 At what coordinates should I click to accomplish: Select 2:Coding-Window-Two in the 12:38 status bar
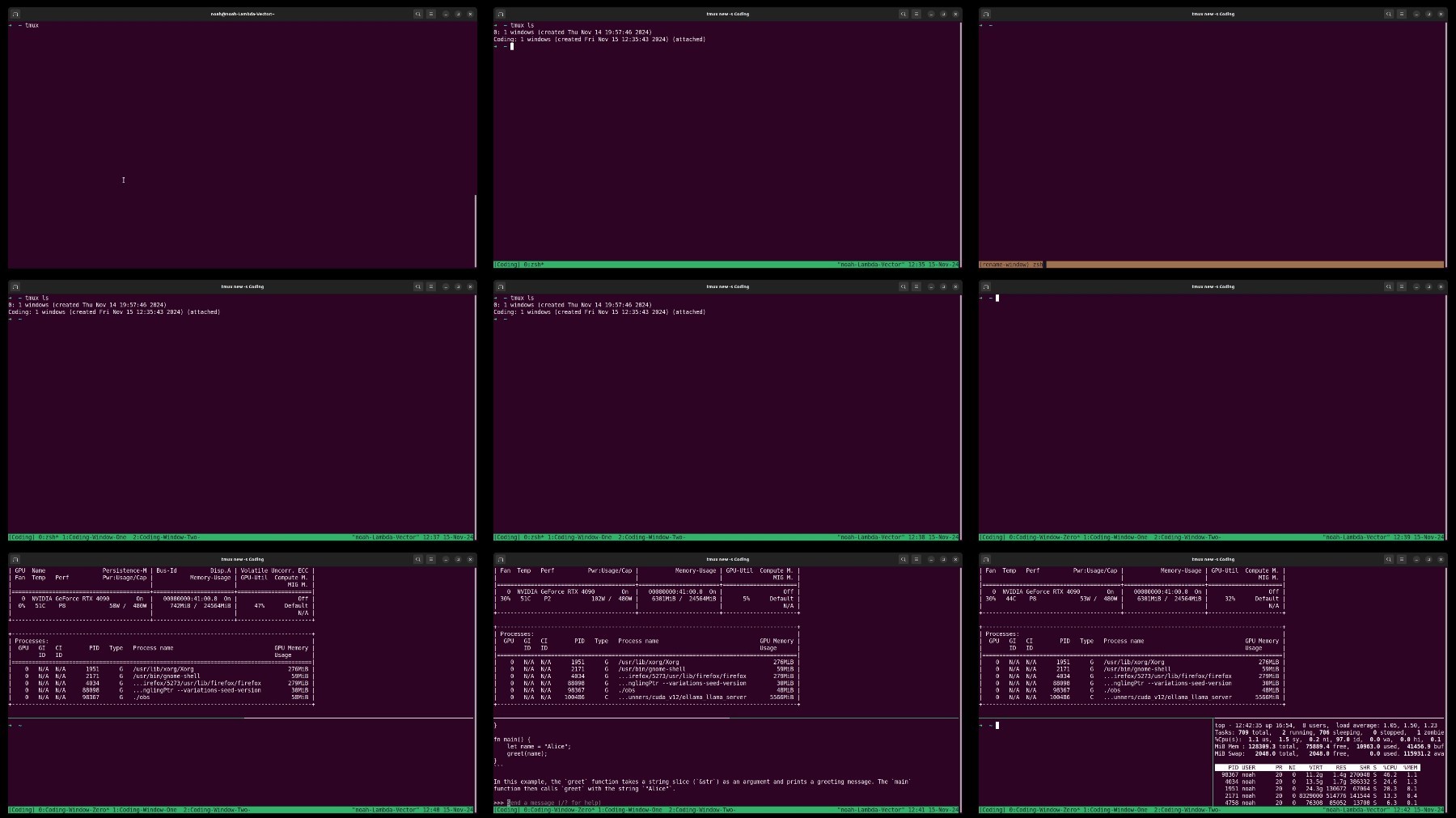(651, 537)
